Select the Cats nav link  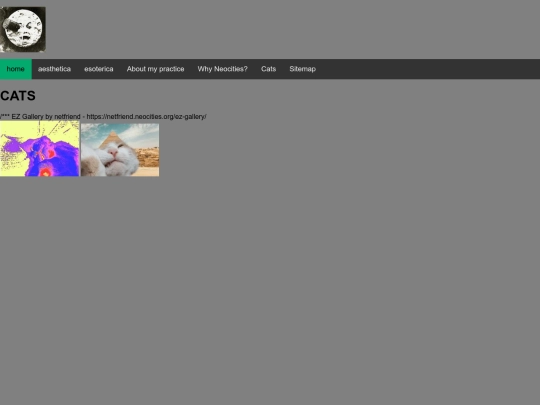(x=269, y=69)
